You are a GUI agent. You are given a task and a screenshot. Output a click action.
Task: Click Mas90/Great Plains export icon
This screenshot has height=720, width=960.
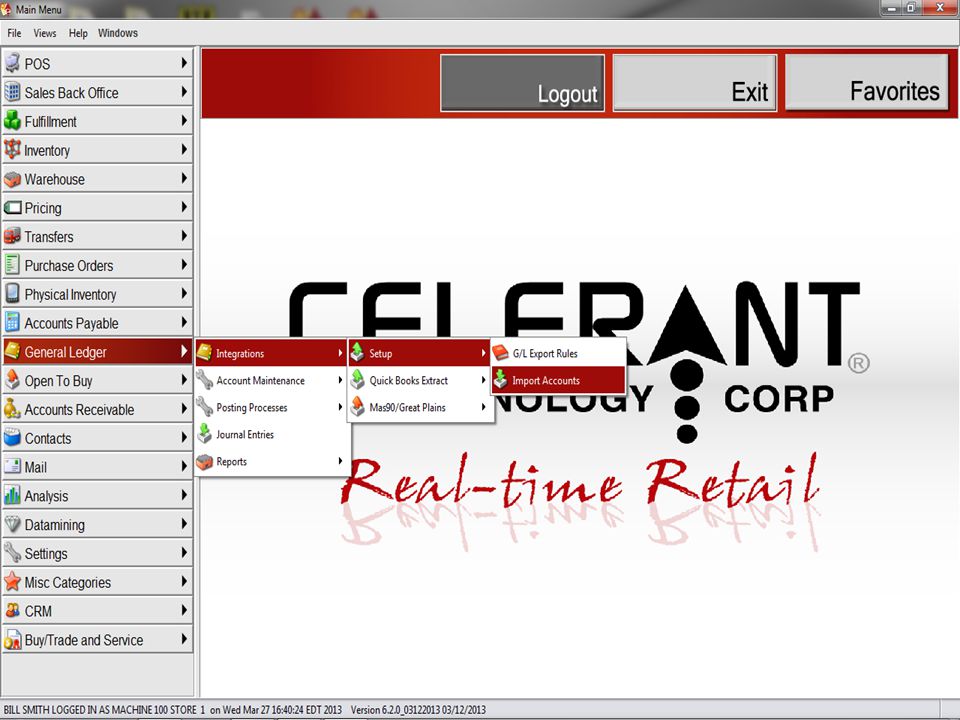(x=358, y=407)
